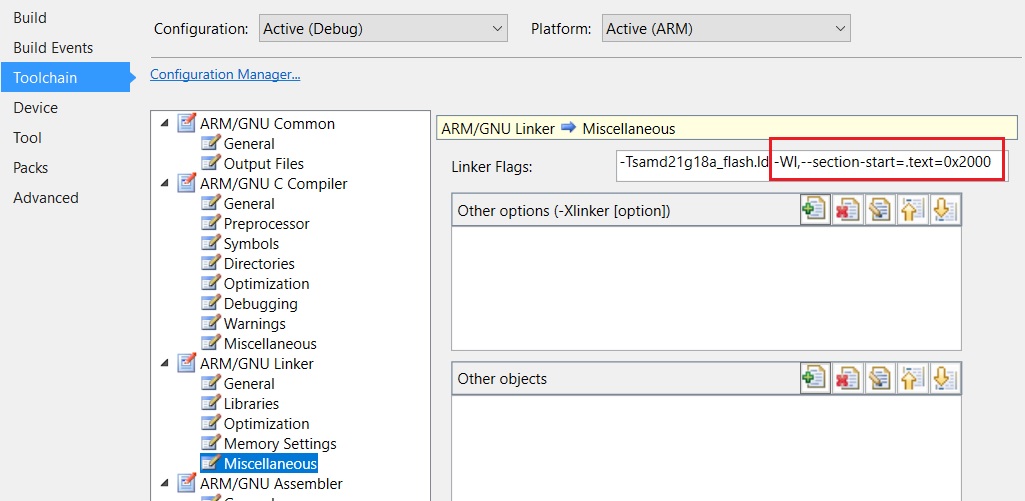Screen dimensions: 1025x501
Task: Collapse the ARM/GNU Assembler tree node
Action: point(163,483)
